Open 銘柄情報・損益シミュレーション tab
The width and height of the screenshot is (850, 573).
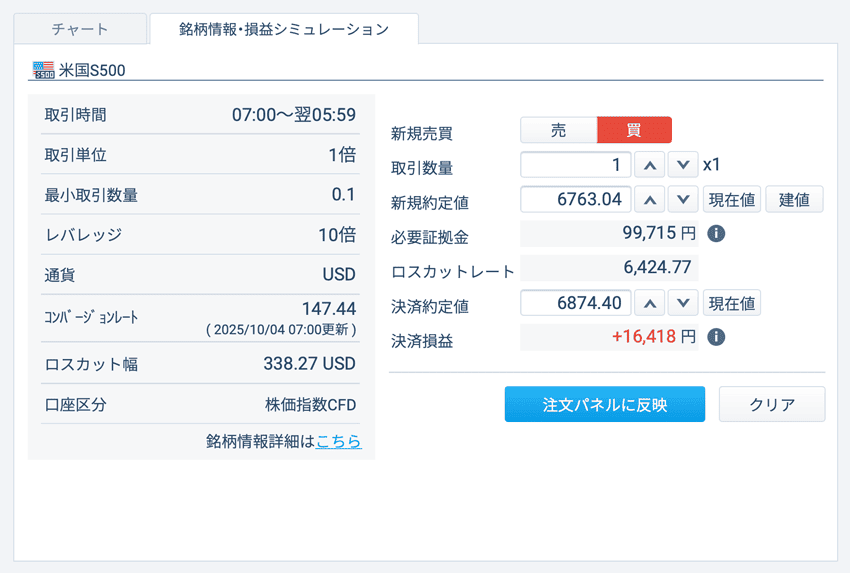[284, 29]
